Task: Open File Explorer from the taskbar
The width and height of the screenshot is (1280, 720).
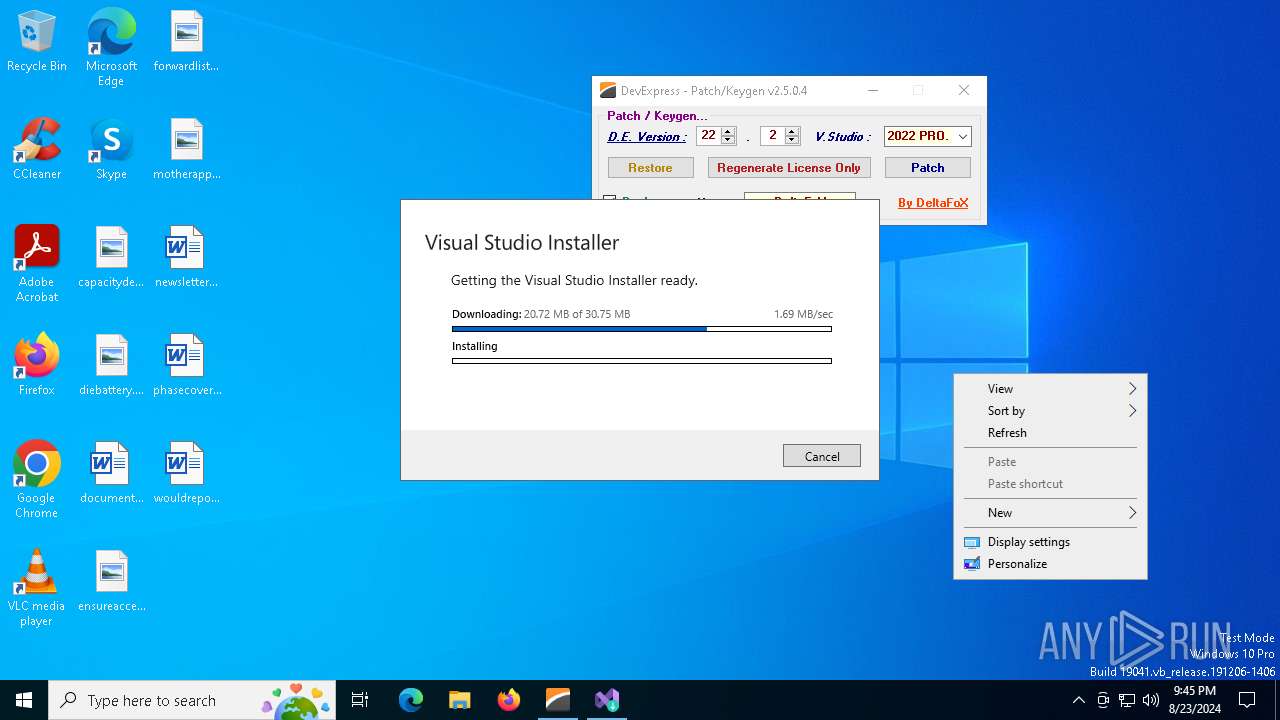Action: coord(459,700)
